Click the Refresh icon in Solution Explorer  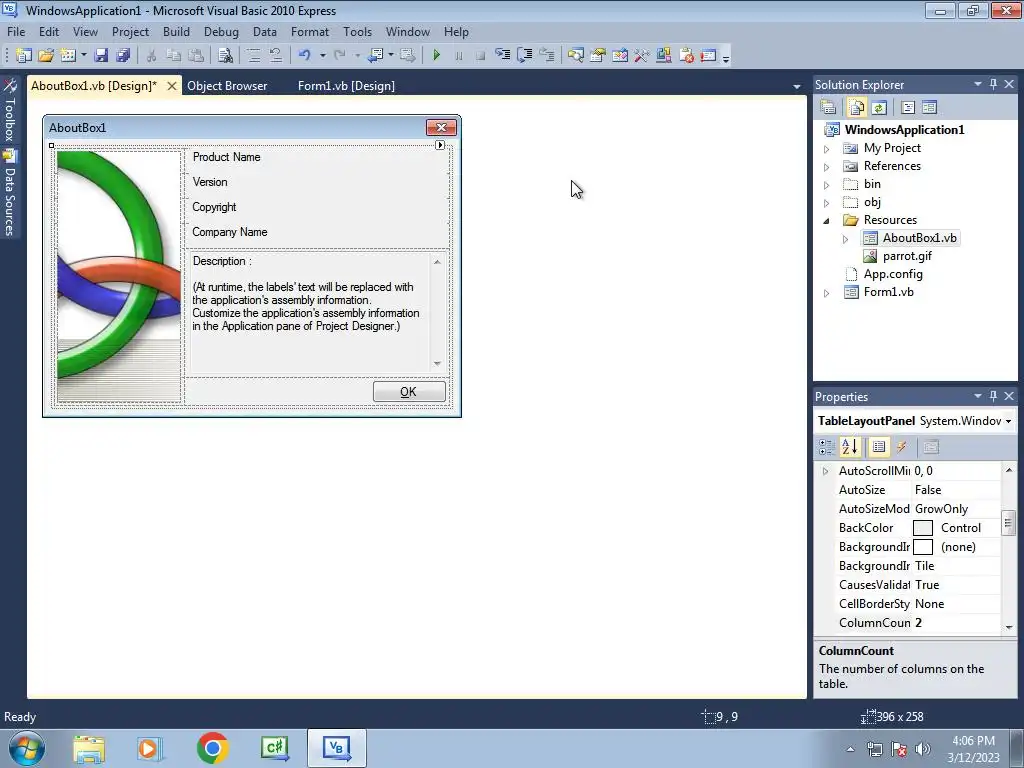click(x=879, y=108)
